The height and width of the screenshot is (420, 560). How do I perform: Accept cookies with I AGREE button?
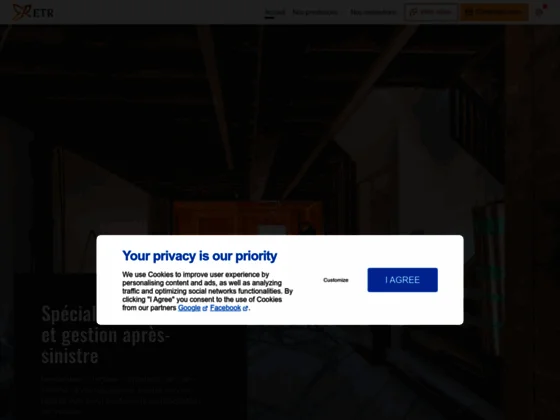click(402, 280)
